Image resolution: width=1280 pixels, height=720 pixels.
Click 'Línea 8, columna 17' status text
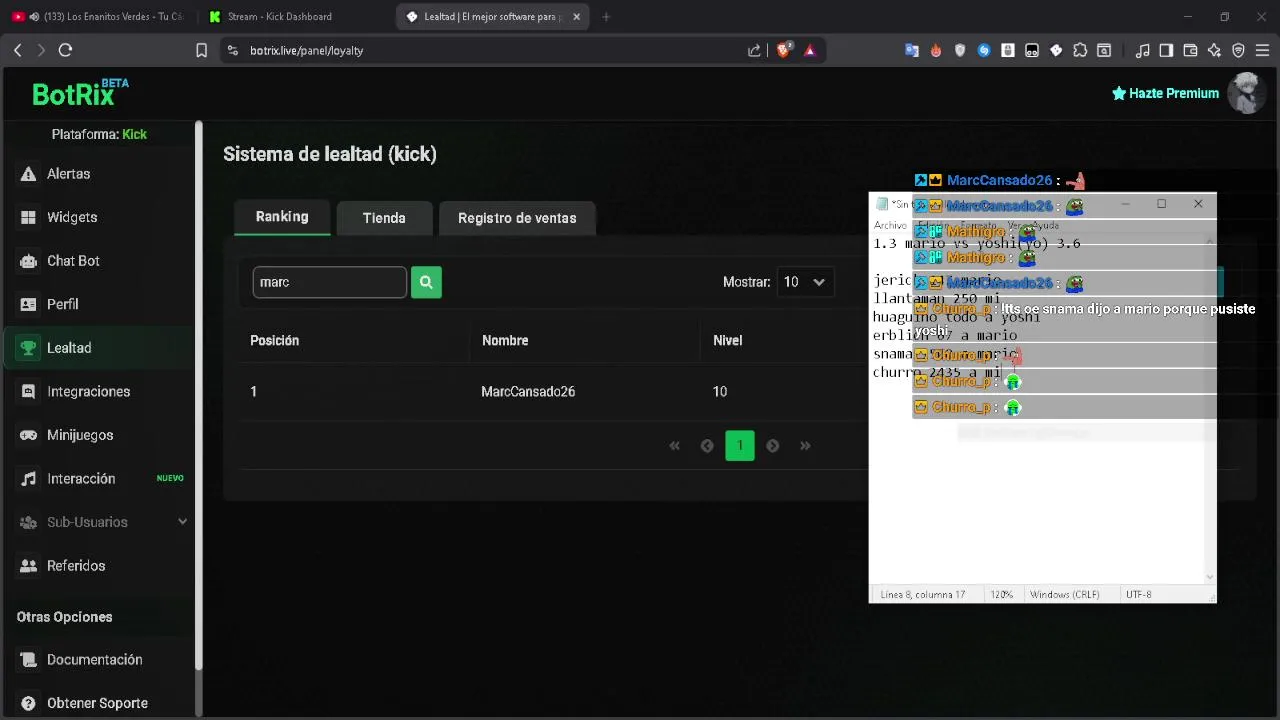pyautogui.click(x=922, y=594)
